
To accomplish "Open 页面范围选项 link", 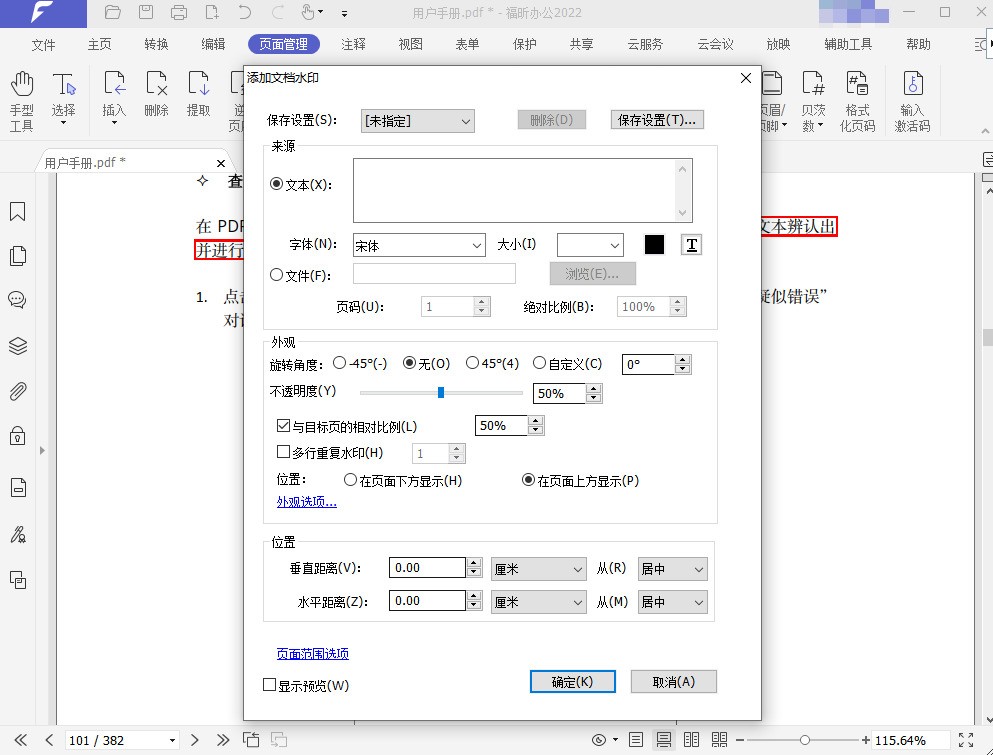I will click(x=312, y=654).
